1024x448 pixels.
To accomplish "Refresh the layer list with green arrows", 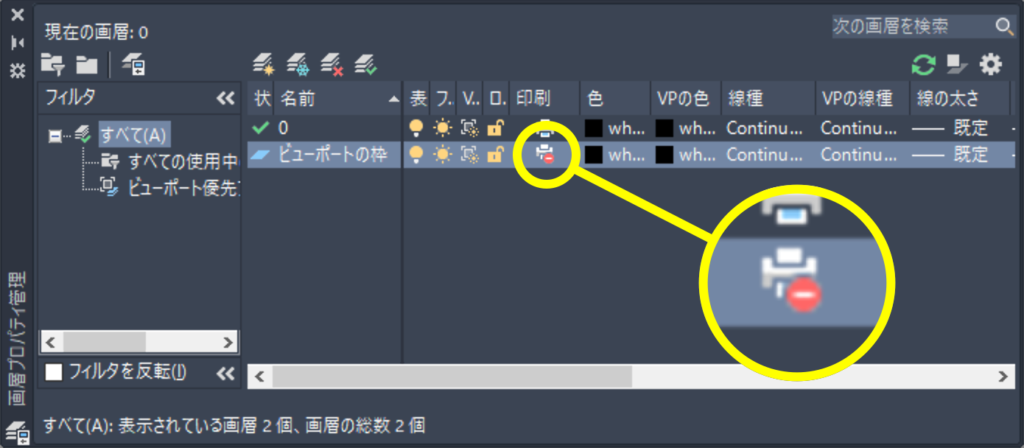I will 923,64.
